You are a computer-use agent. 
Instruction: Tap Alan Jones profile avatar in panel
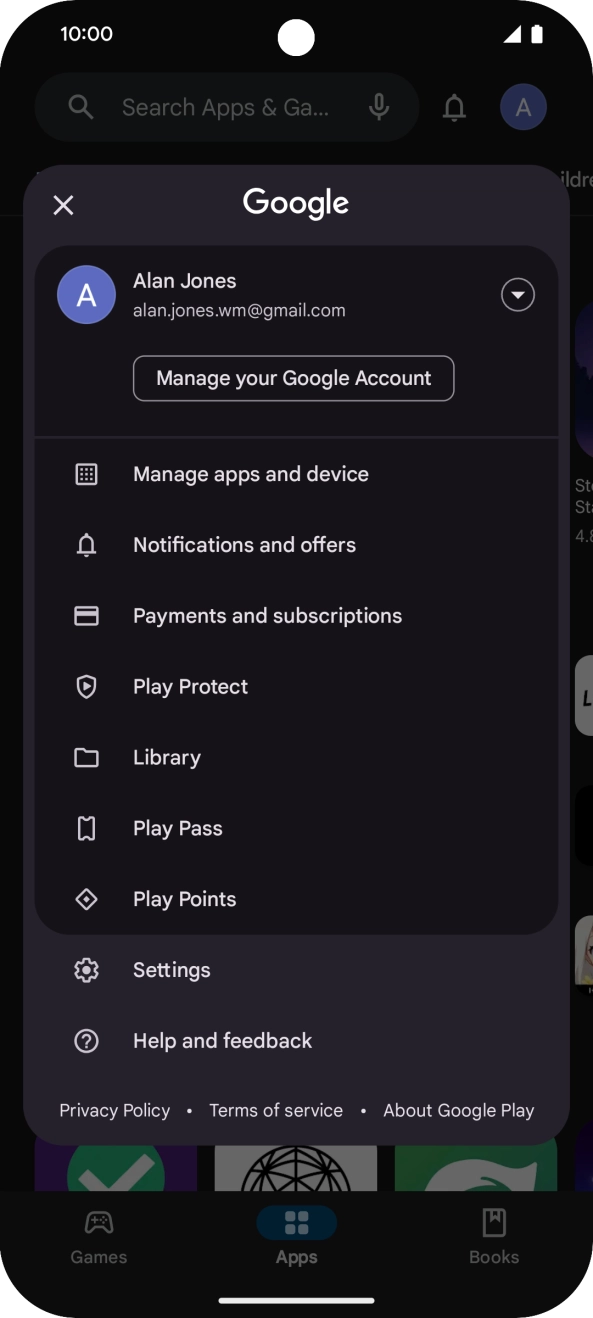click(87, 295)
